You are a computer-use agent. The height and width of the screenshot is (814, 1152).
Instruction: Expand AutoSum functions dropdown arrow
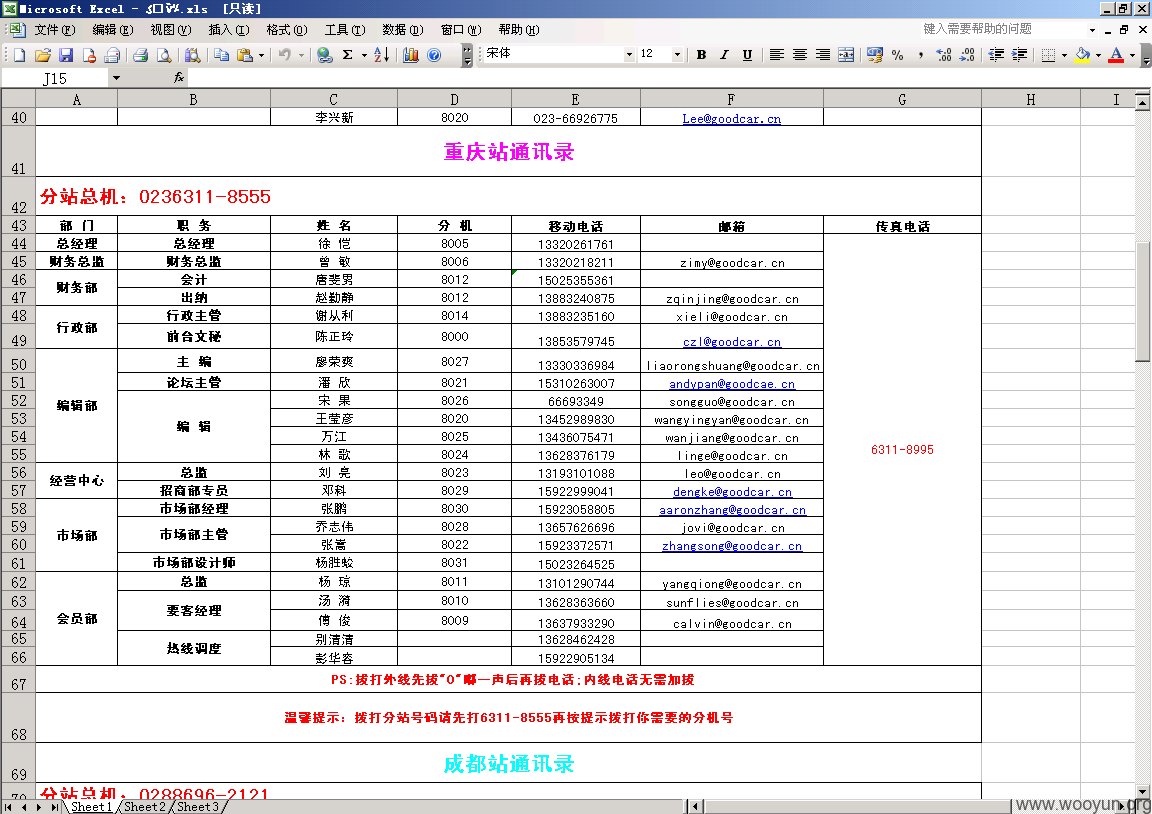(x=364, y=55)
